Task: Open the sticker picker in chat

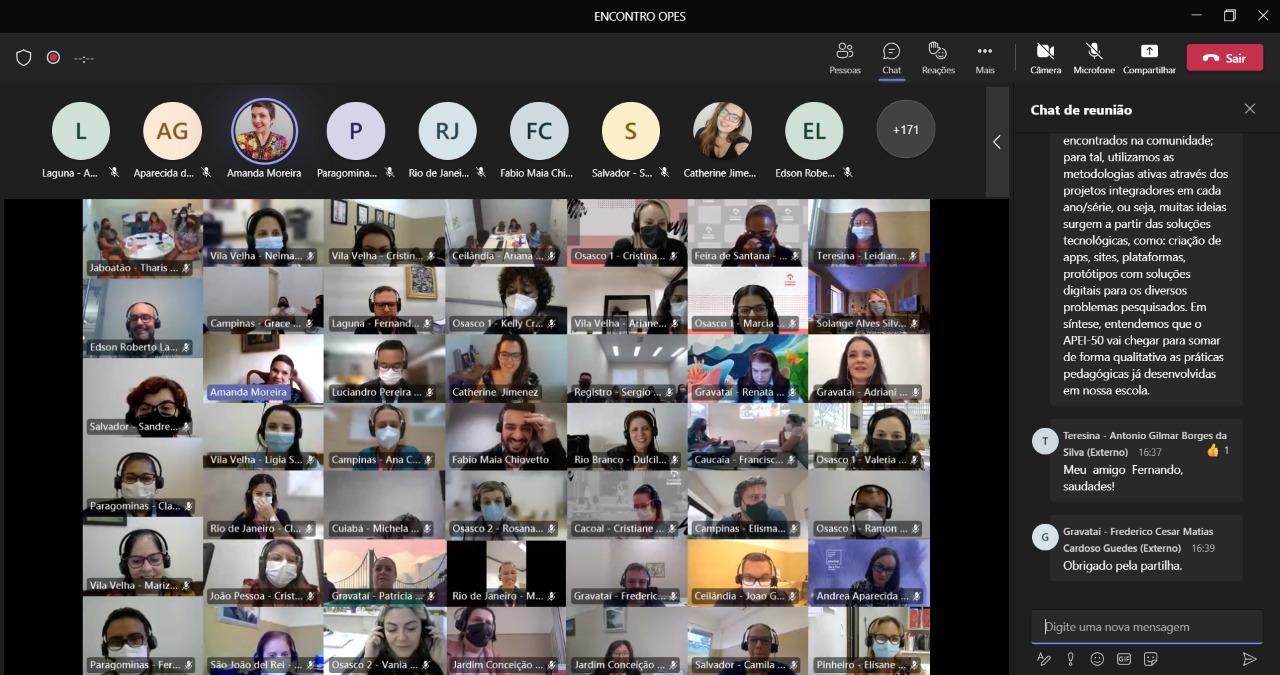Action: click(1150, 659)
